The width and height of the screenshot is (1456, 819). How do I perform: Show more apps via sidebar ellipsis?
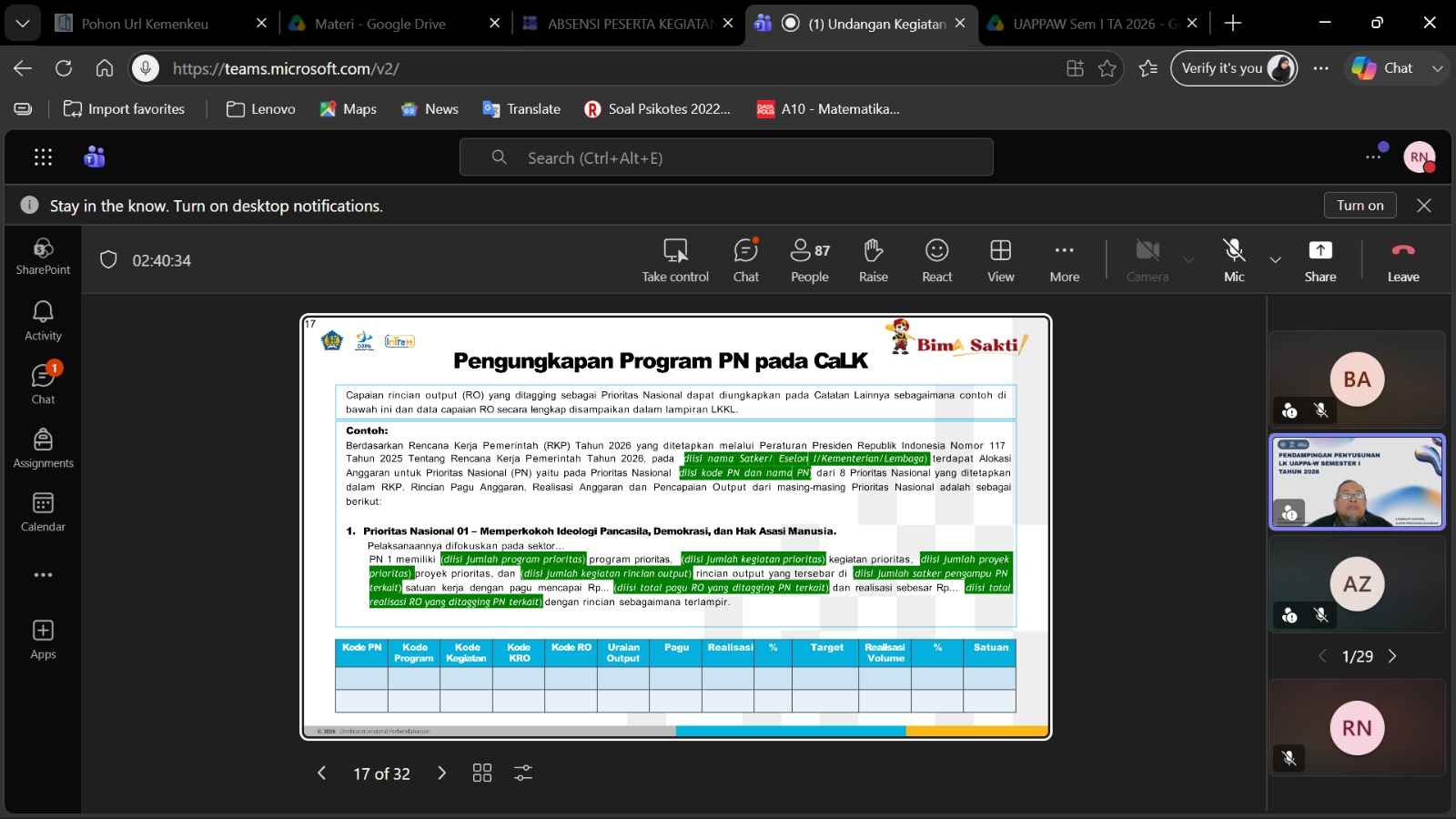(43, 575)
